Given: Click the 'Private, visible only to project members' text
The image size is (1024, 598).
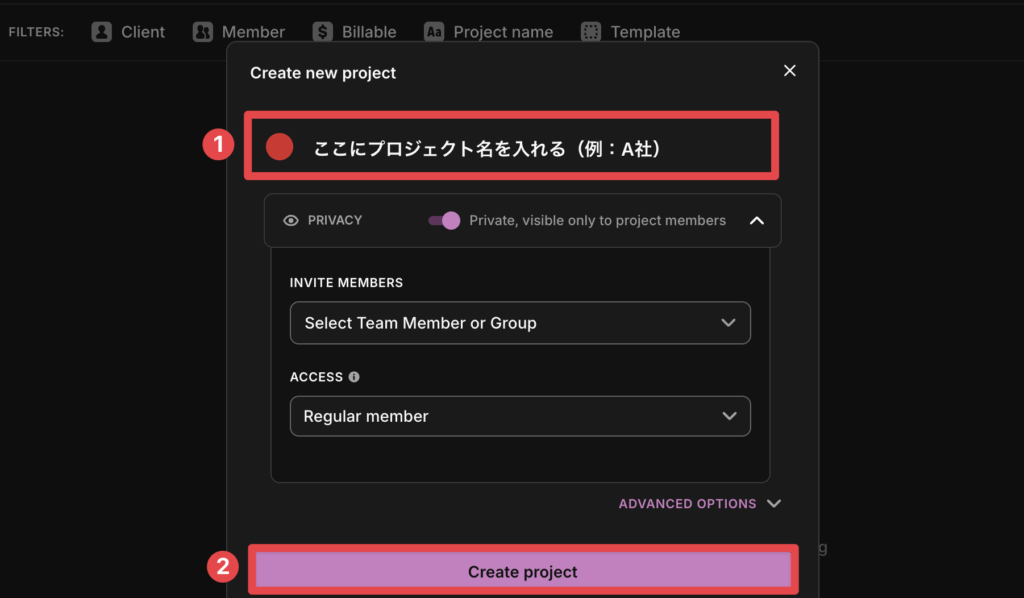Looking at the screenshot, I should point(597,220).
